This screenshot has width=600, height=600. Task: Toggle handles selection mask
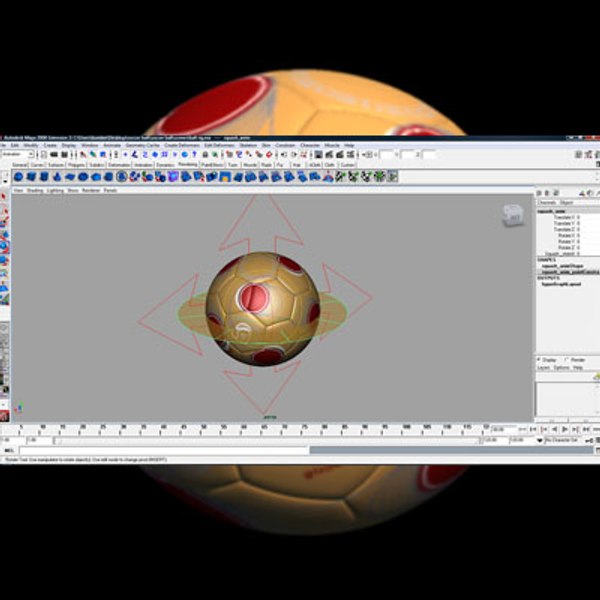click(x=125, y=155)
